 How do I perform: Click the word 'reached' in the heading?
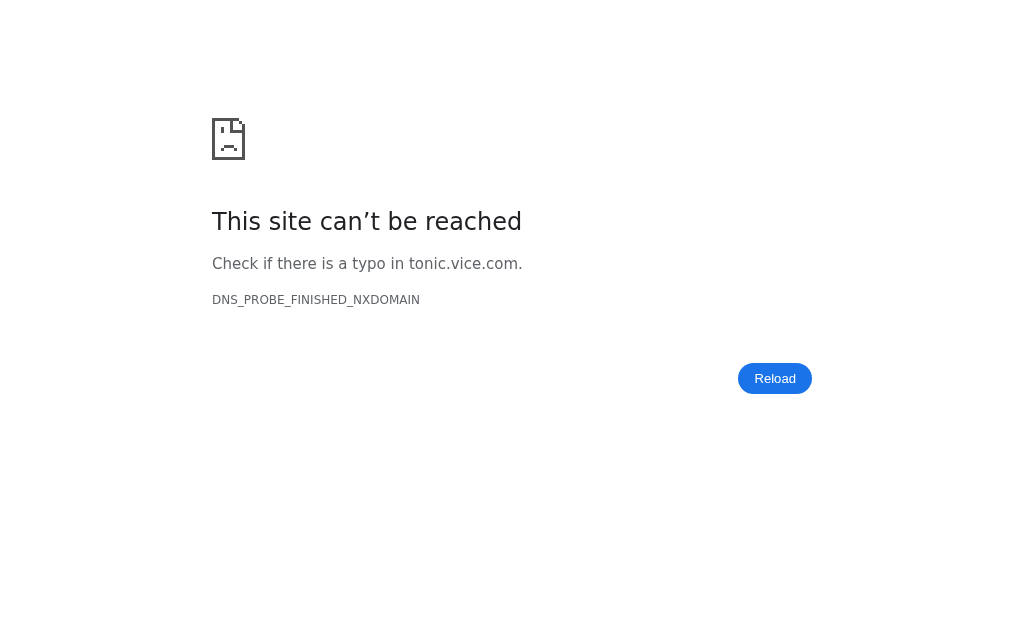pos(473,221)
